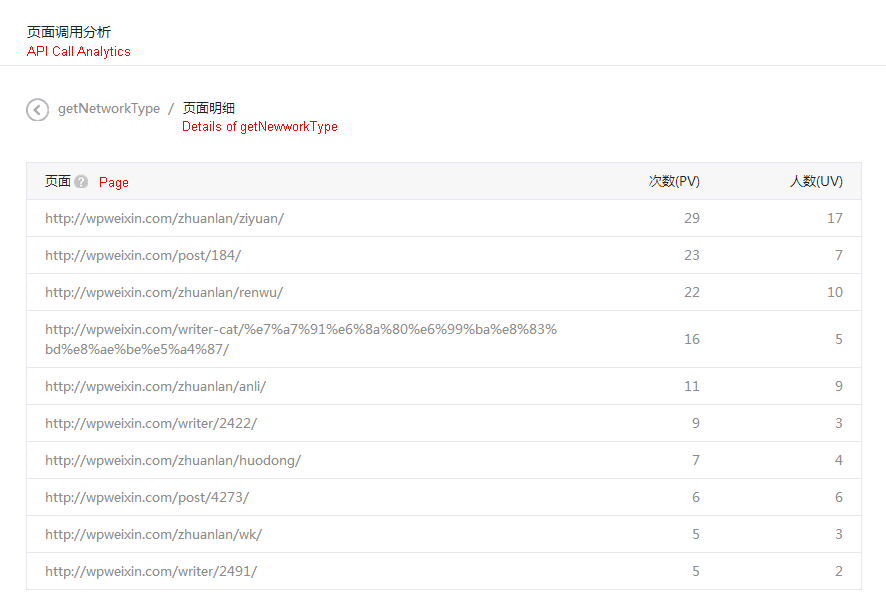886x595 pixels.
Task: Click the back arrow circle icon
Action: click(x=37, y=110)
